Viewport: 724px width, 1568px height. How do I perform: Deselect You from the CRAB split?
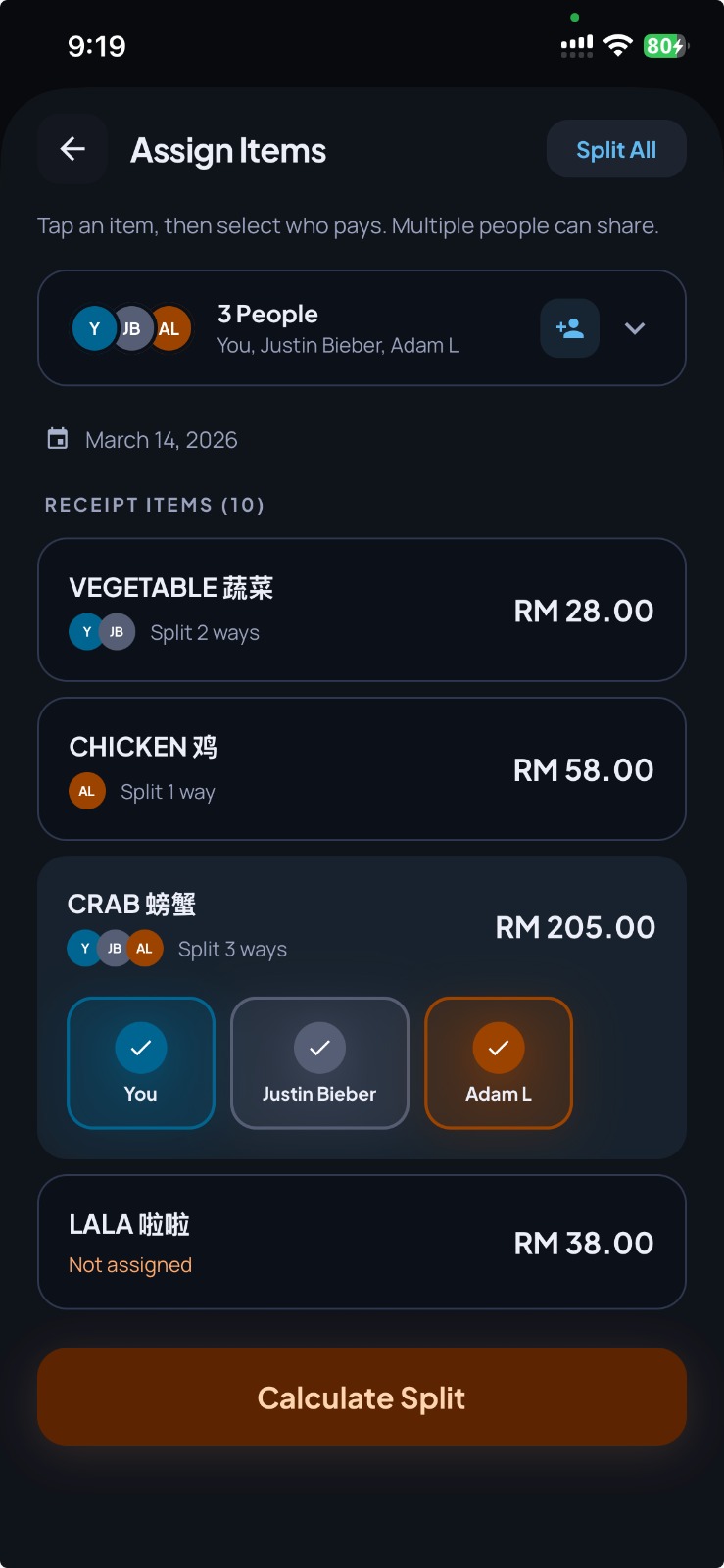[141, 1062]
